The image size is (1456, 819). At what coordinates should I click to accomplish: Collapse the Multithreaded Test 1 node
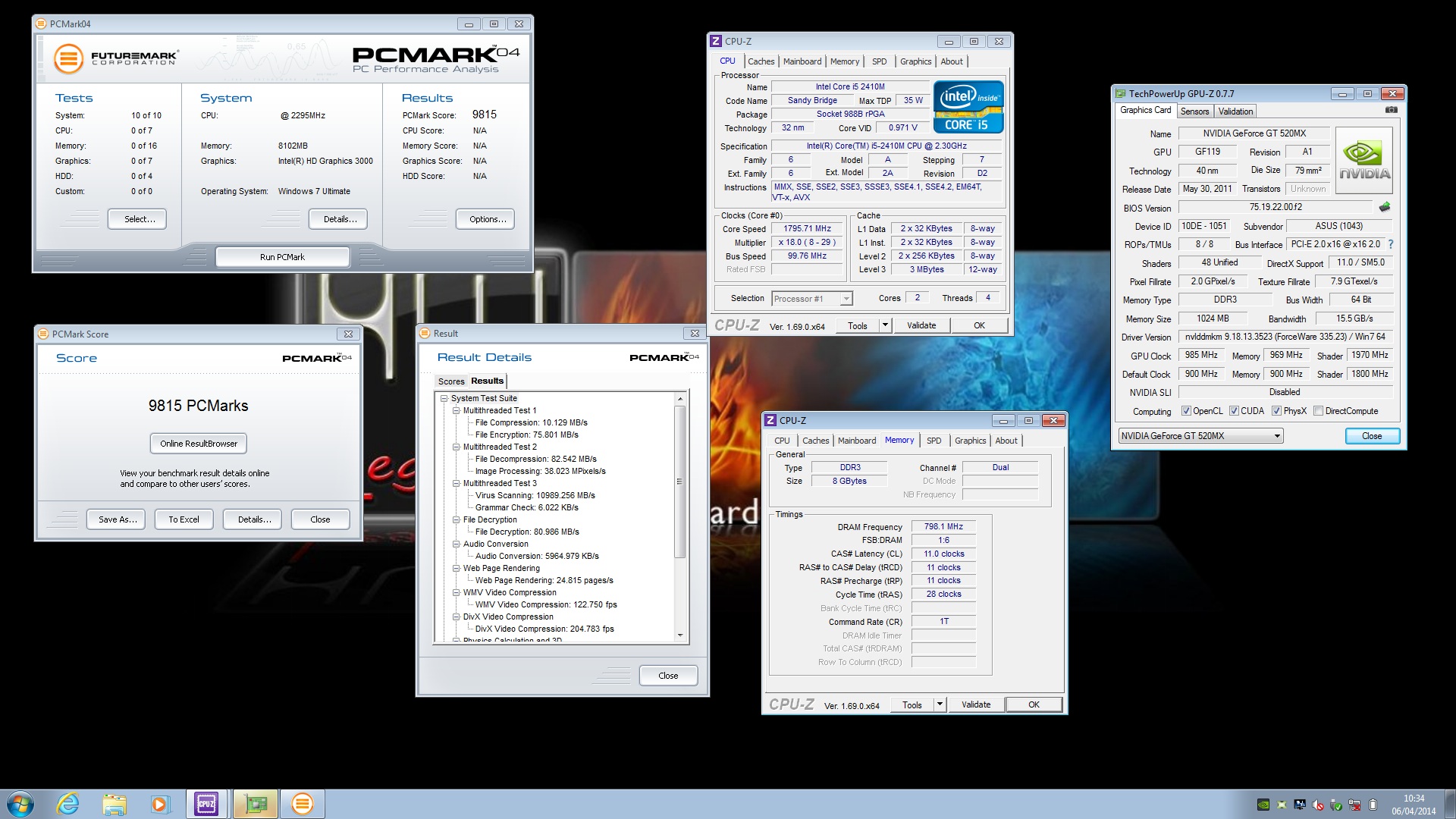coord(457,410)
